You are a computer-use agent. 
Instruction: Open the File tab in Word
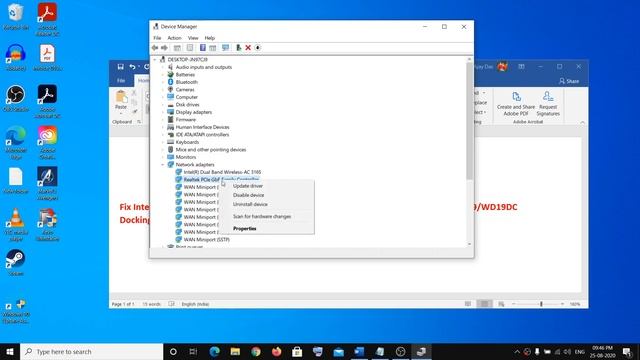121,81
